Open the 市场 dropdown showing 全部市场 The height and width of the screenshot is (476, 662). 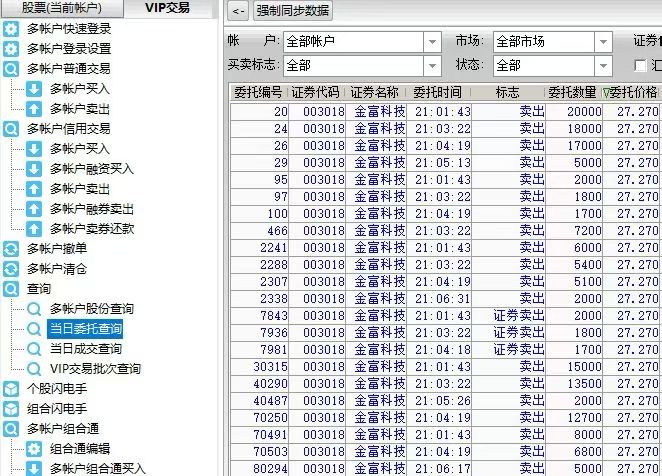pos(603,42)
